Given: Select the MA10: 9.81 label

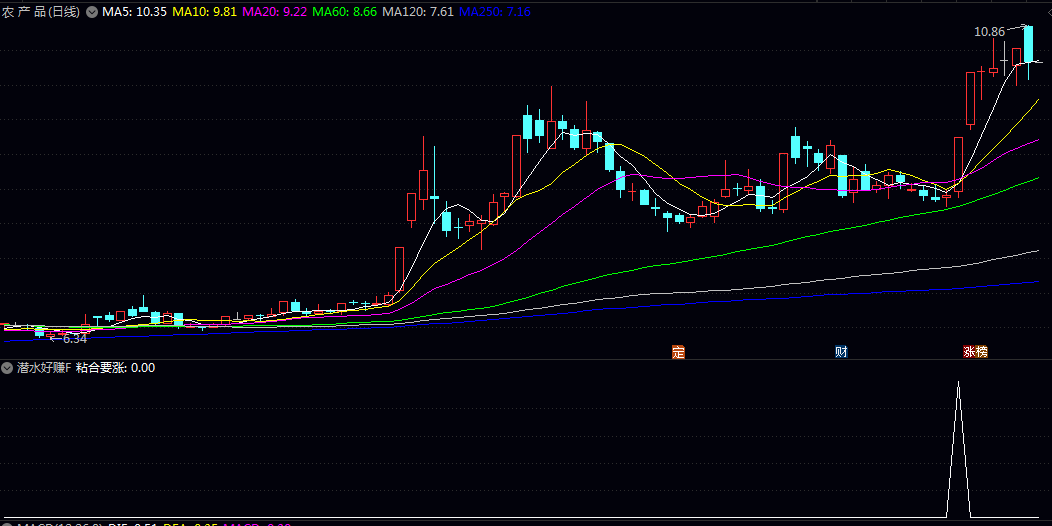Looking at the screenshot, I should pos(205,12).
